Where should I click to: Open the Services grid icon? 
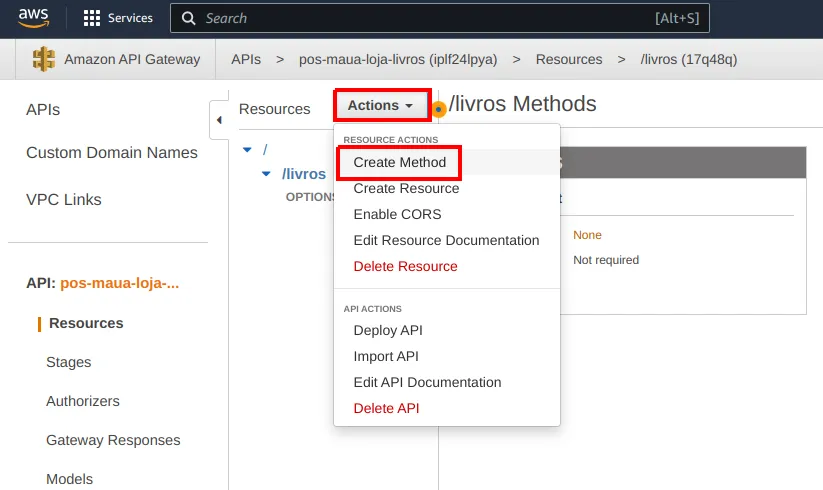click(x=92, y=18)
